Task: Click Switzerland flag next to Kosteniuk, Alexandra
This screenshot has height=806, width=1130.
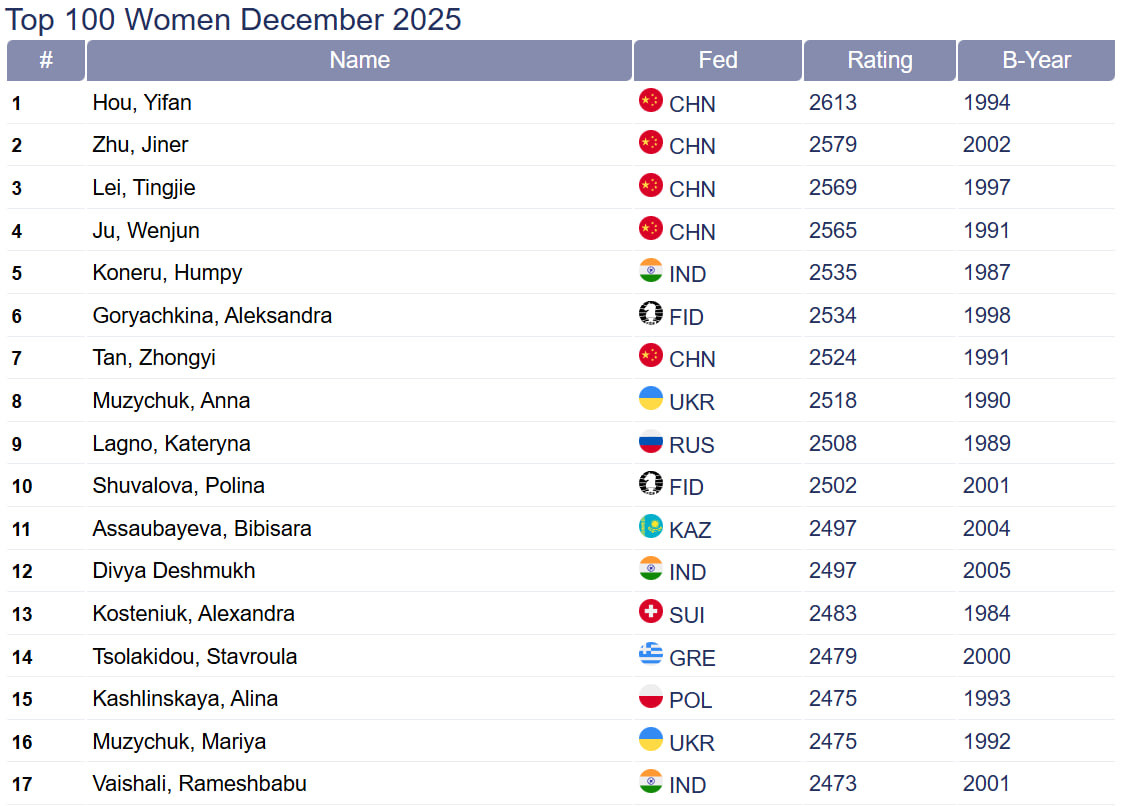Action: 651,611
